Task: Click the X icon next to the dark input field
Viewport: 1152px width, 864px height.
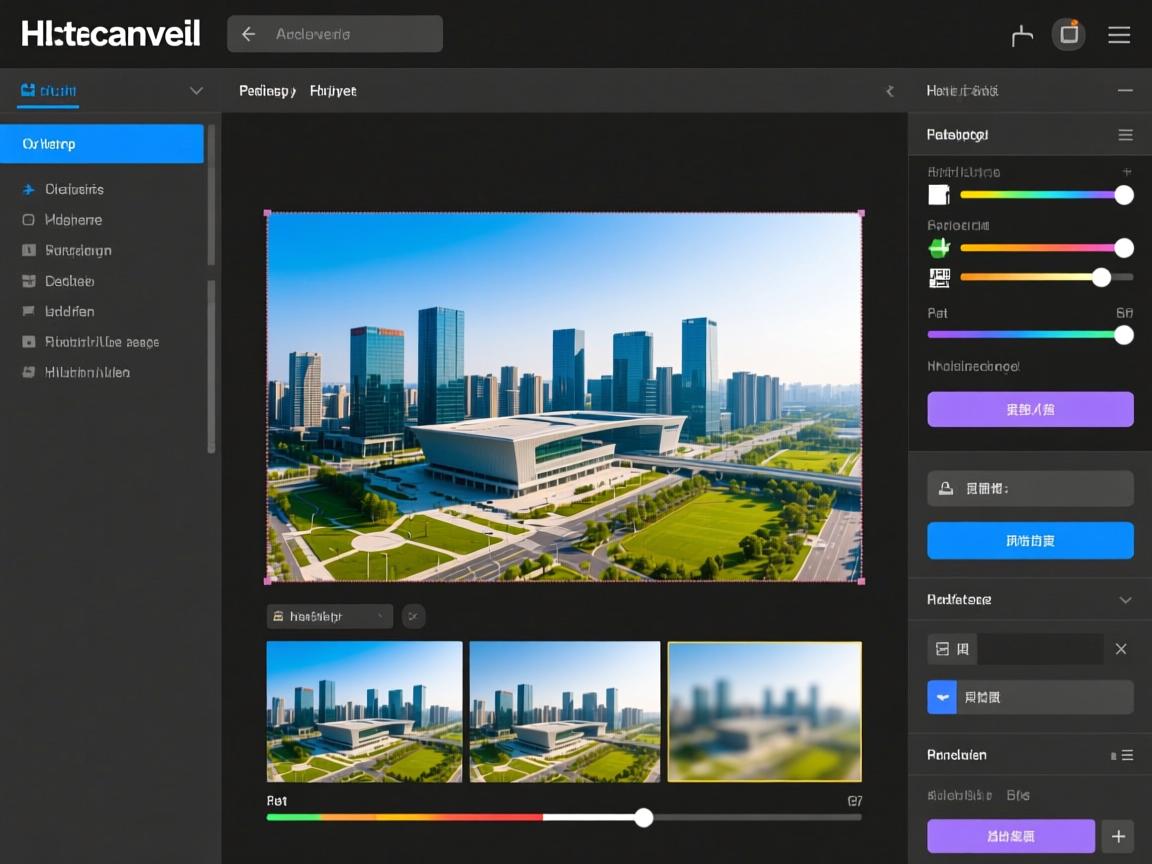Action: coord(1121,649)
